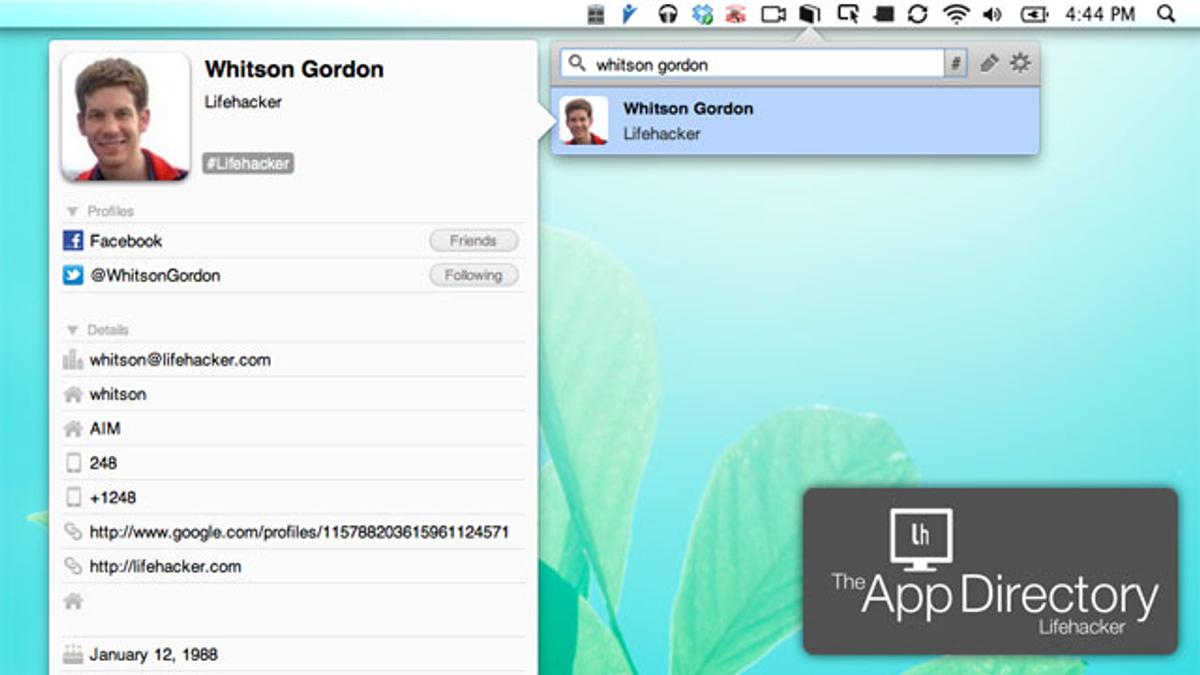Open the gear settings icon

click(x=1019, y=64)
